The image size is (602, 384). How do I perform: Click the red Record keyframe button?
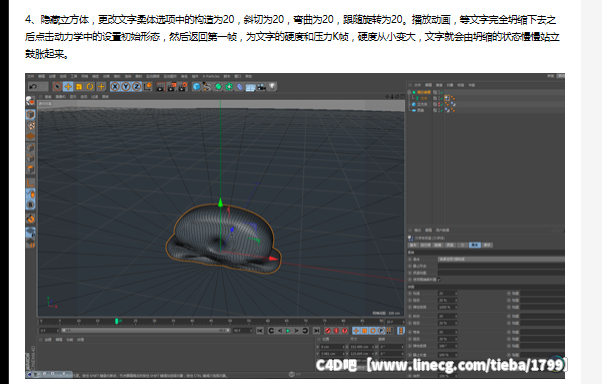pos(327,331)
